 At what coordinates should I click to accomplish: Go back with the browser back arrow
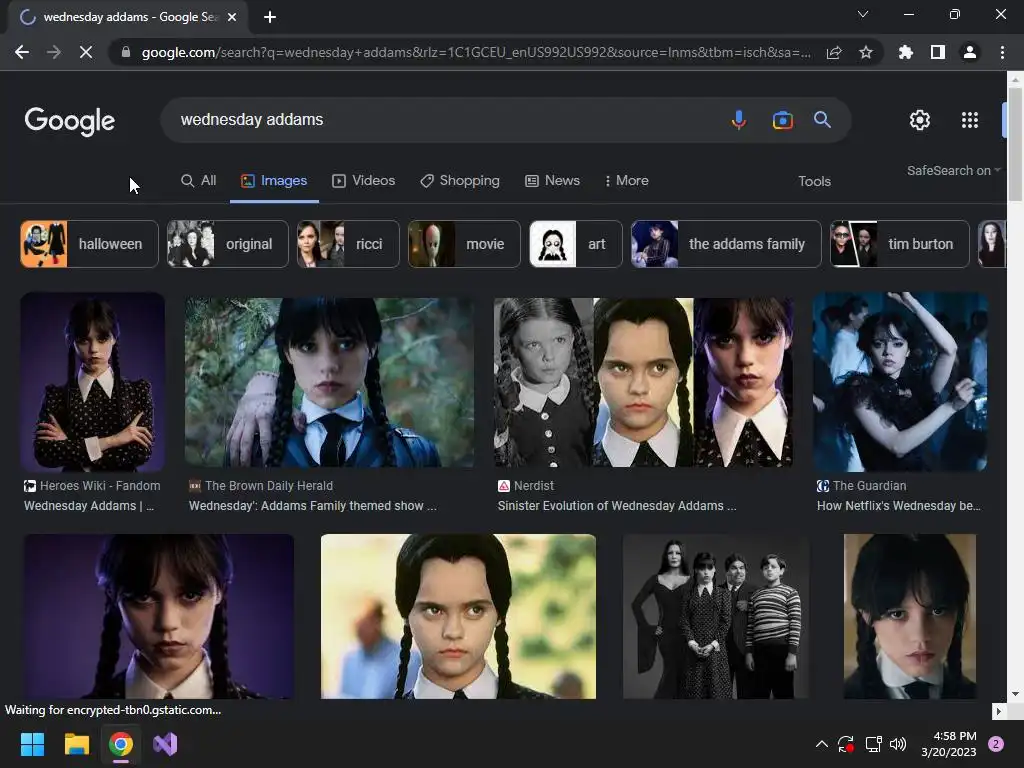point(22,52)
